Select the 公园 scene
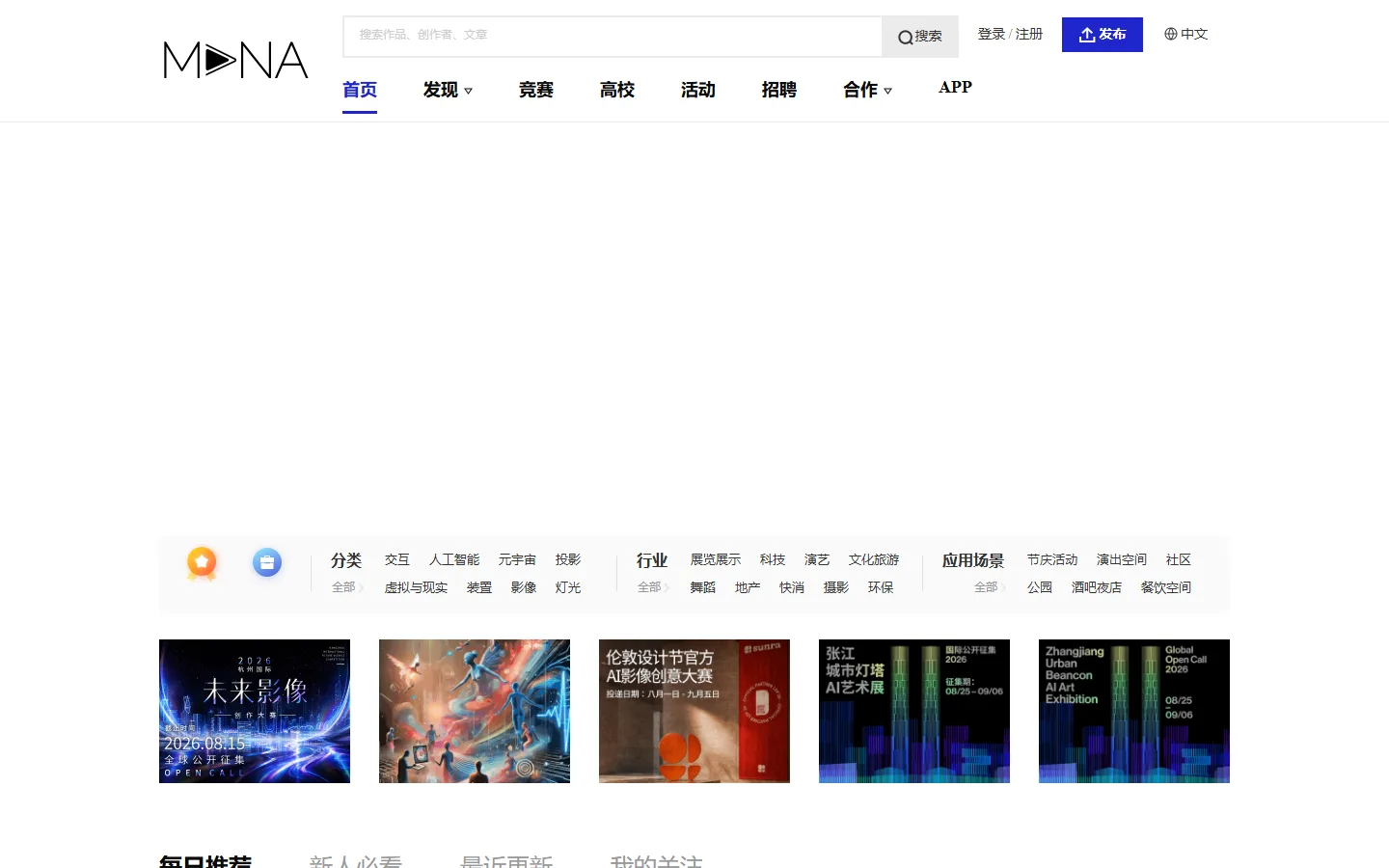The width and height of the screenshot is (1389, 868). point(1040,587)
